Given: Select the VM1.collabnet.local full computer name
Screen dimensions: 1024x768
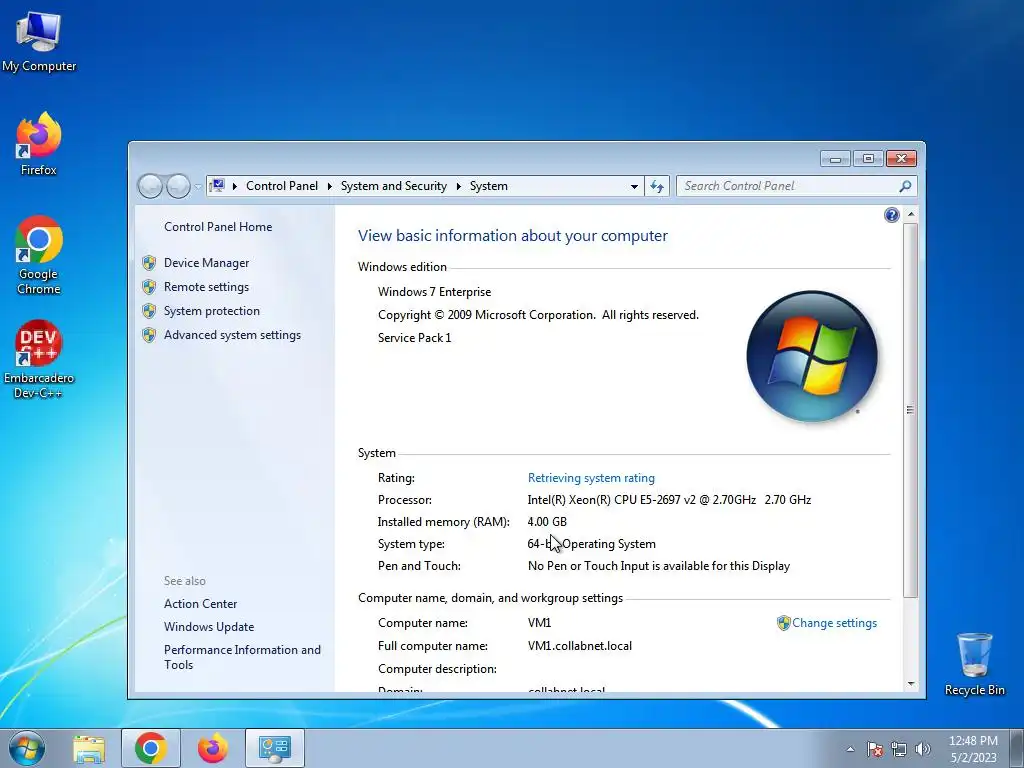Looking at the screenshot, I should click(x=580, y=646).
